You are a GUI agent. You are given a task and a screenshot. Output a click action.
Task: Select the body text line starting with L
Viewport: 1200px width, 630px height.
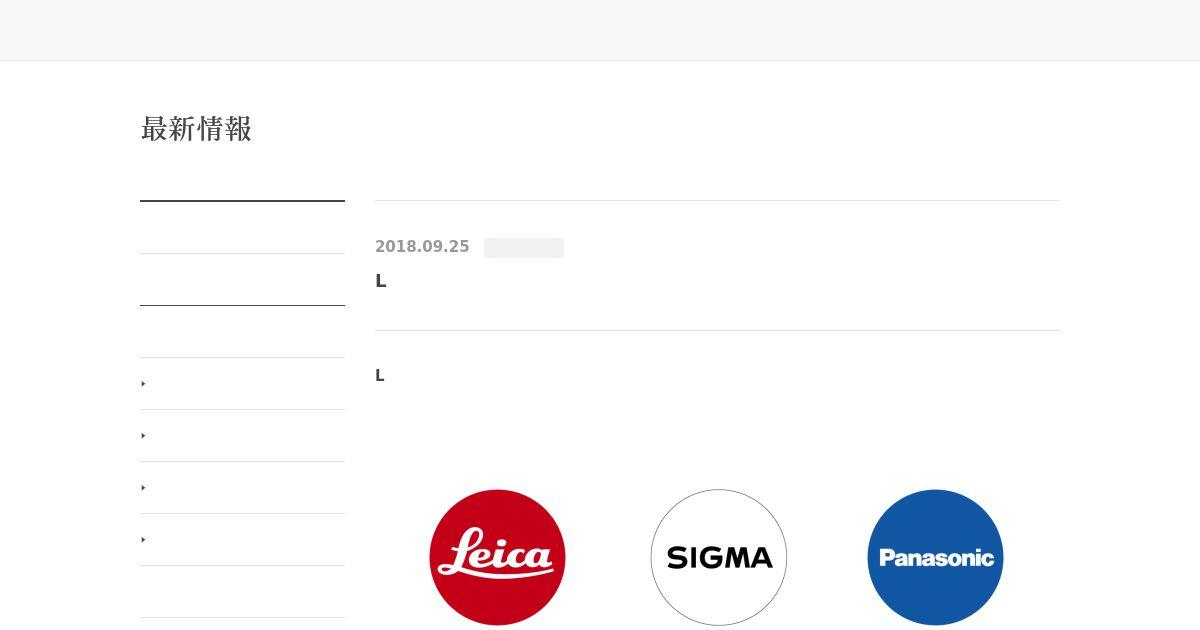click(x=380, y=376)
